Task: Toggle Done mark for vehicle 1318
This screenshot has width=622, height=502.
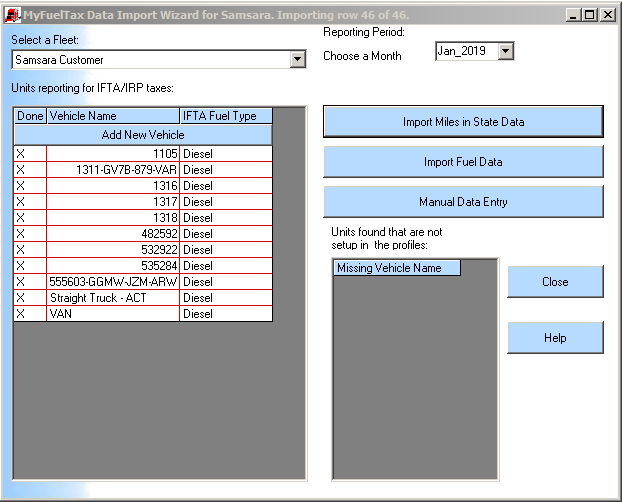Action: click(x=30, y=218)
